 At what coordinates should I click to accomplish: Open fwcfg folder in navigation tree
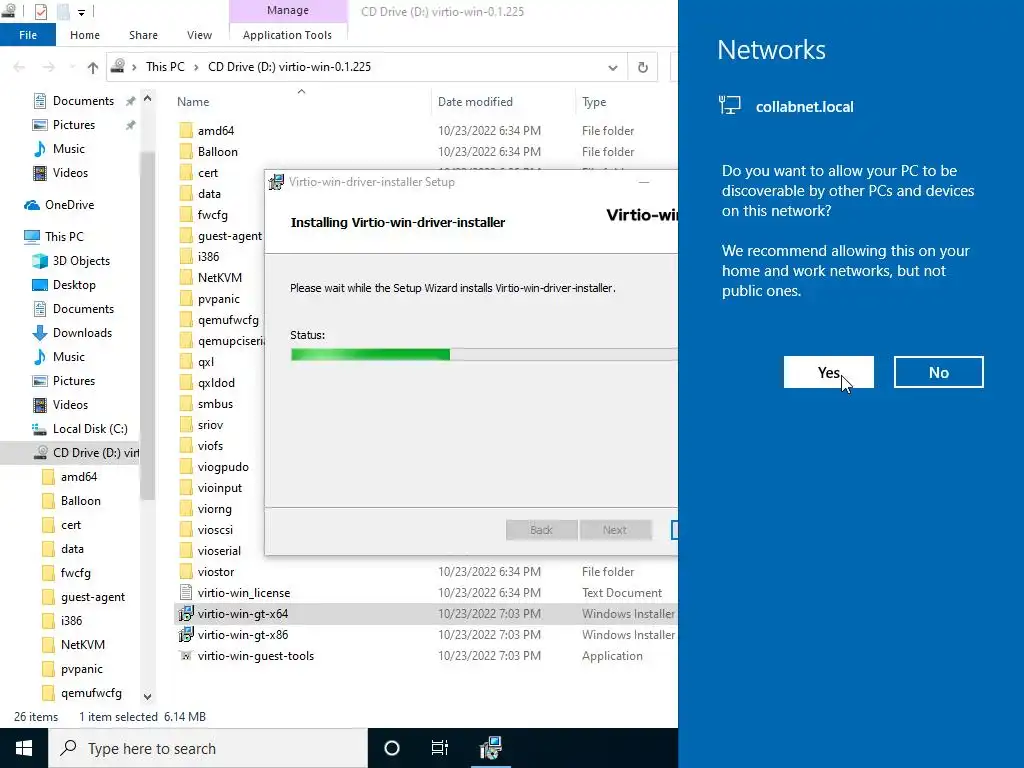[x=75, y=573]
